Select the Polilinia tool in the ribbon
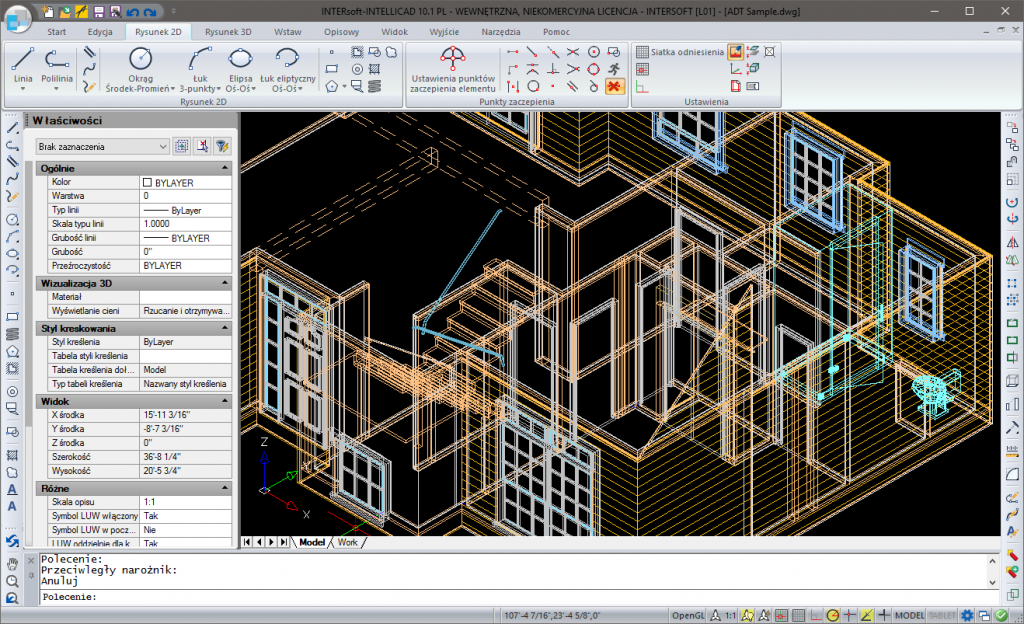 [x=57, y=62]
